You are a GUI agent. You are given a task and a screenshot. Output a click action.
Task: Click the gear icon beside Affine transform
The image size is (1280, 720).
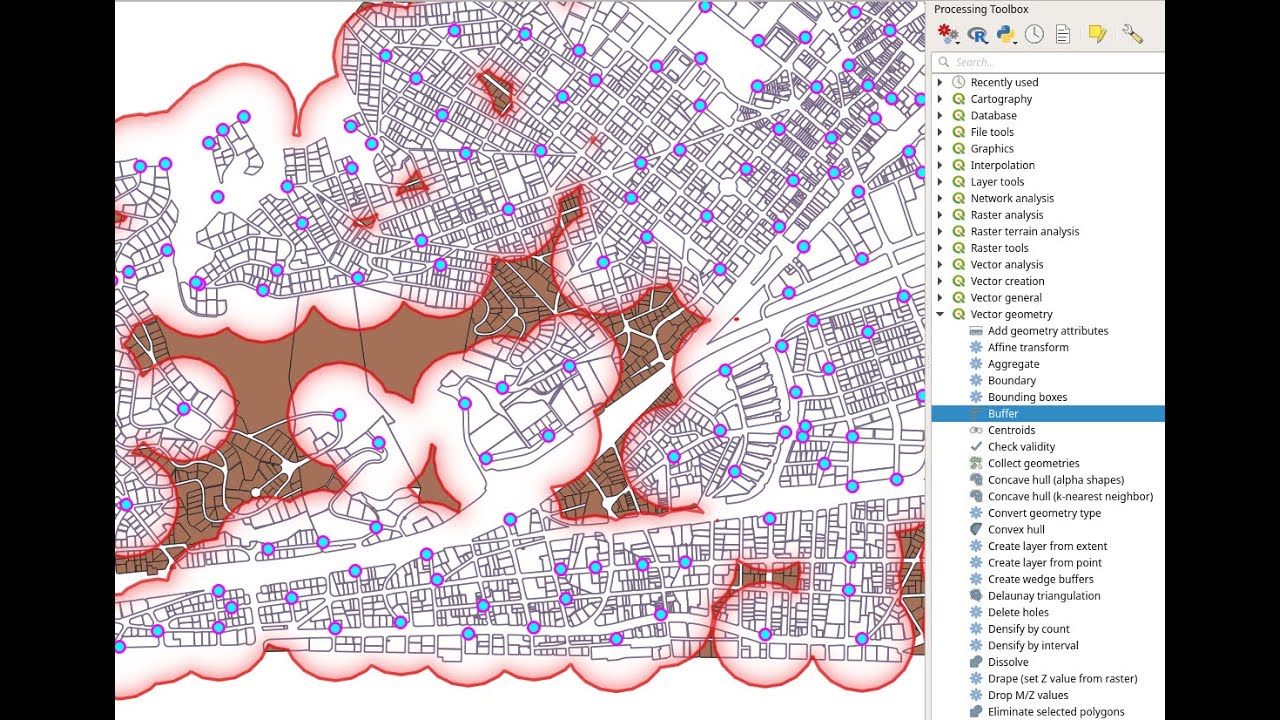tap(976, 347)
